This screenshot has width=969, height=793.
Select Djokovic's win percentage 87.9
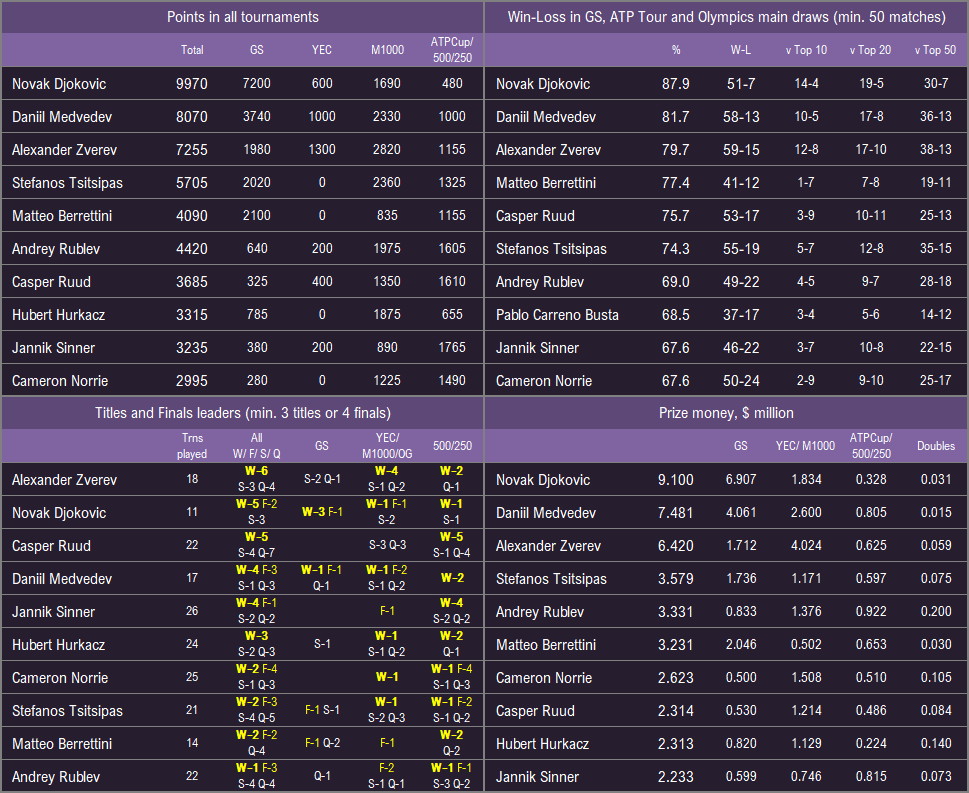(x=675, y=83)
